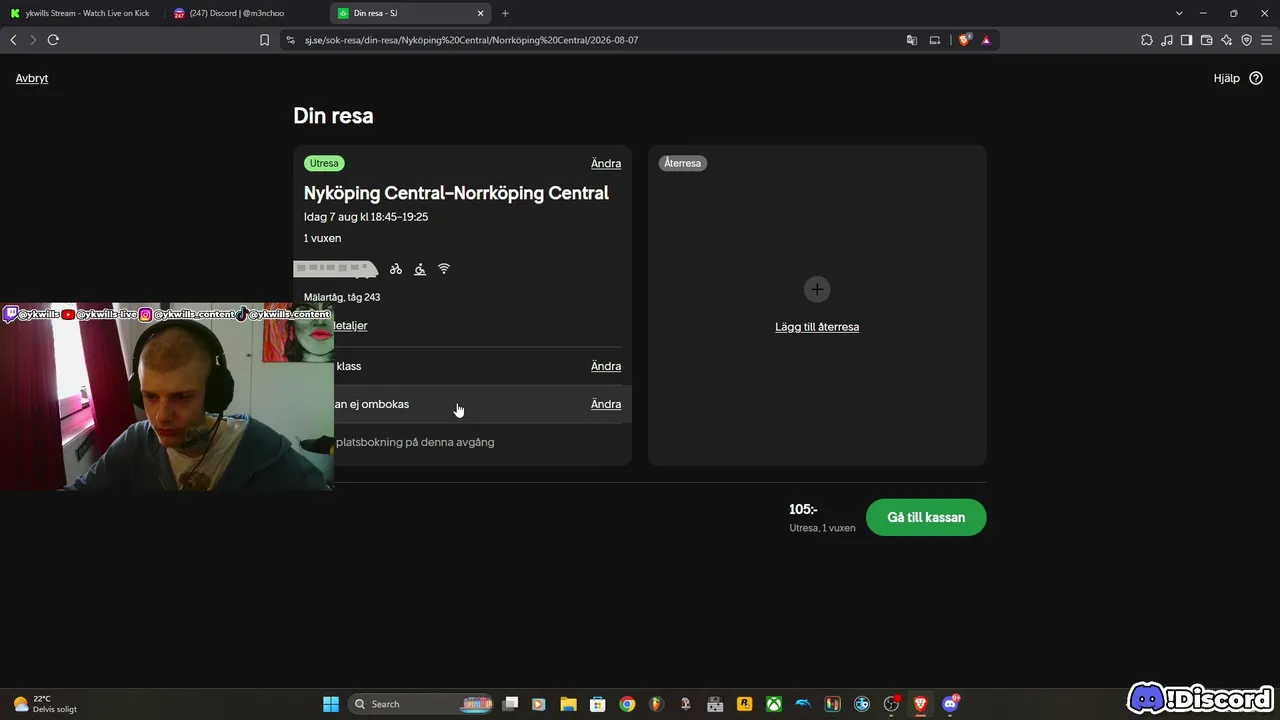Open FL Studio from the taskbar
Image resolution: width=1280 pixels, height=720 pixels.
(x=656, y=704)
